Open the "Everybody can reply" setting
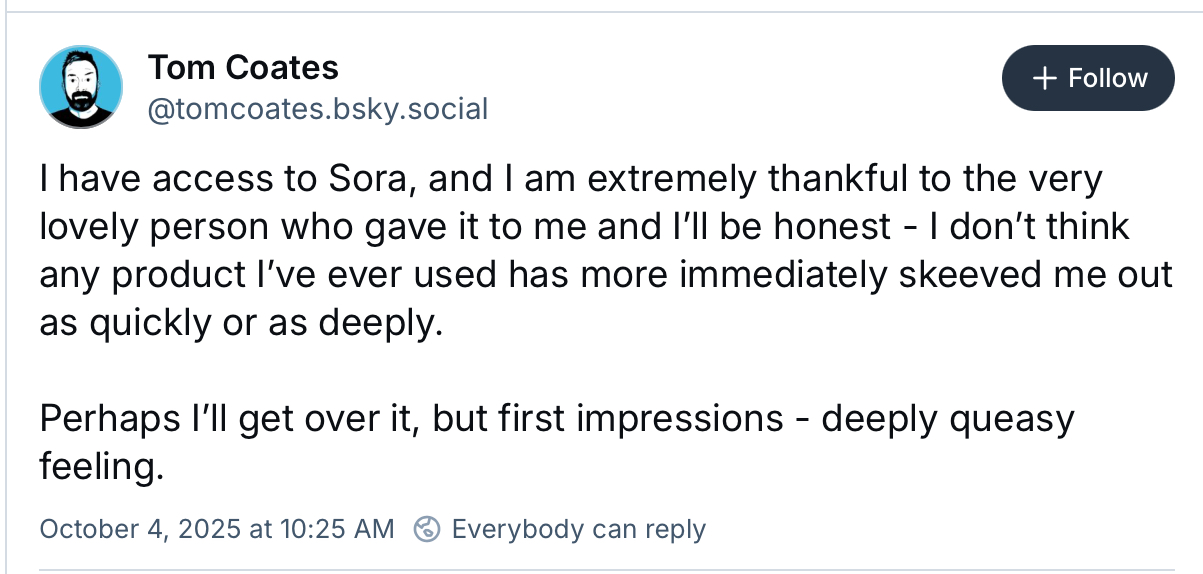This screenshot has height=574, width=1203. (579, 529)
